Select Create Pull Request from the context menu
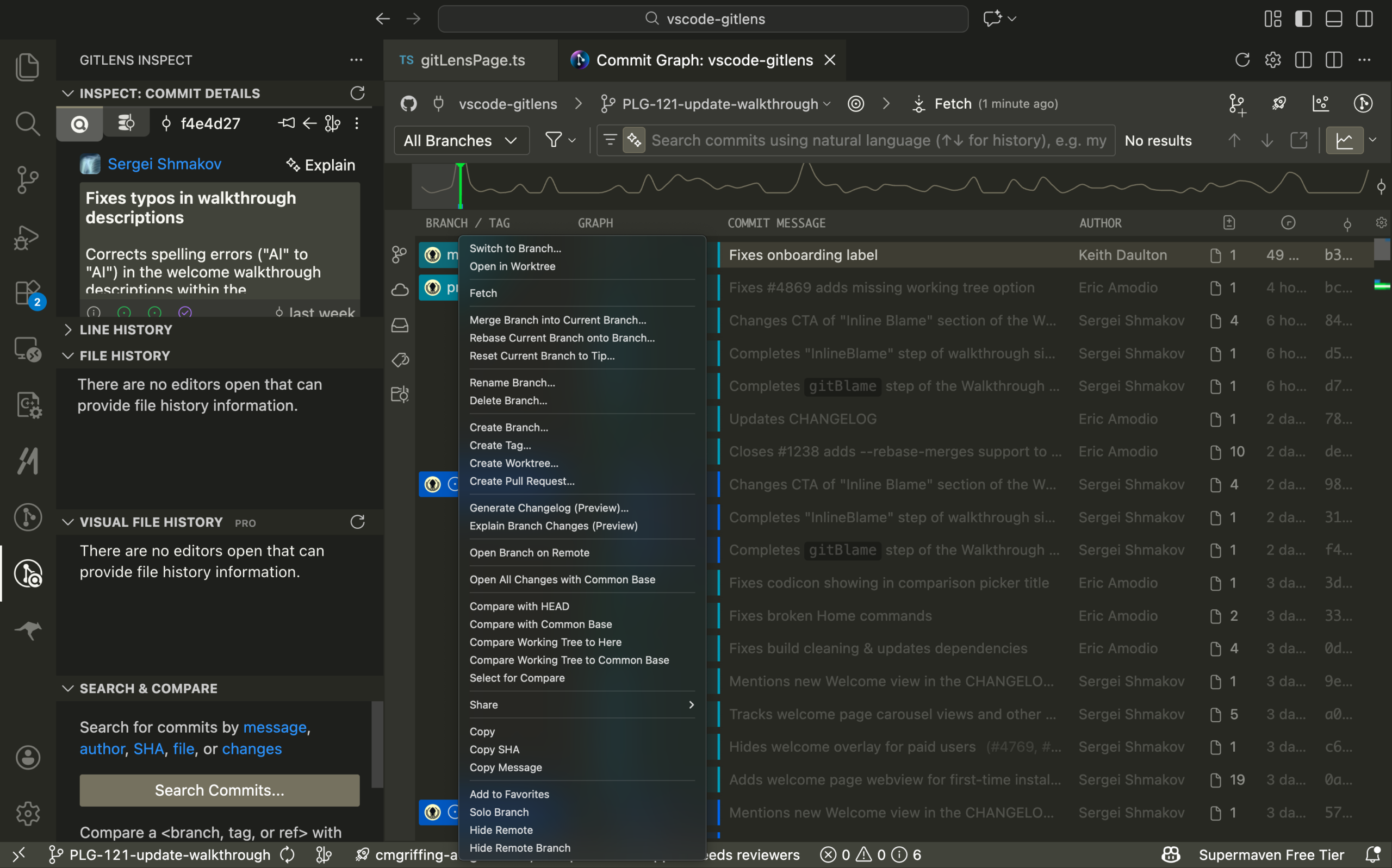The width and height of the screenshot is (1392, 868). tap(521, 481)
